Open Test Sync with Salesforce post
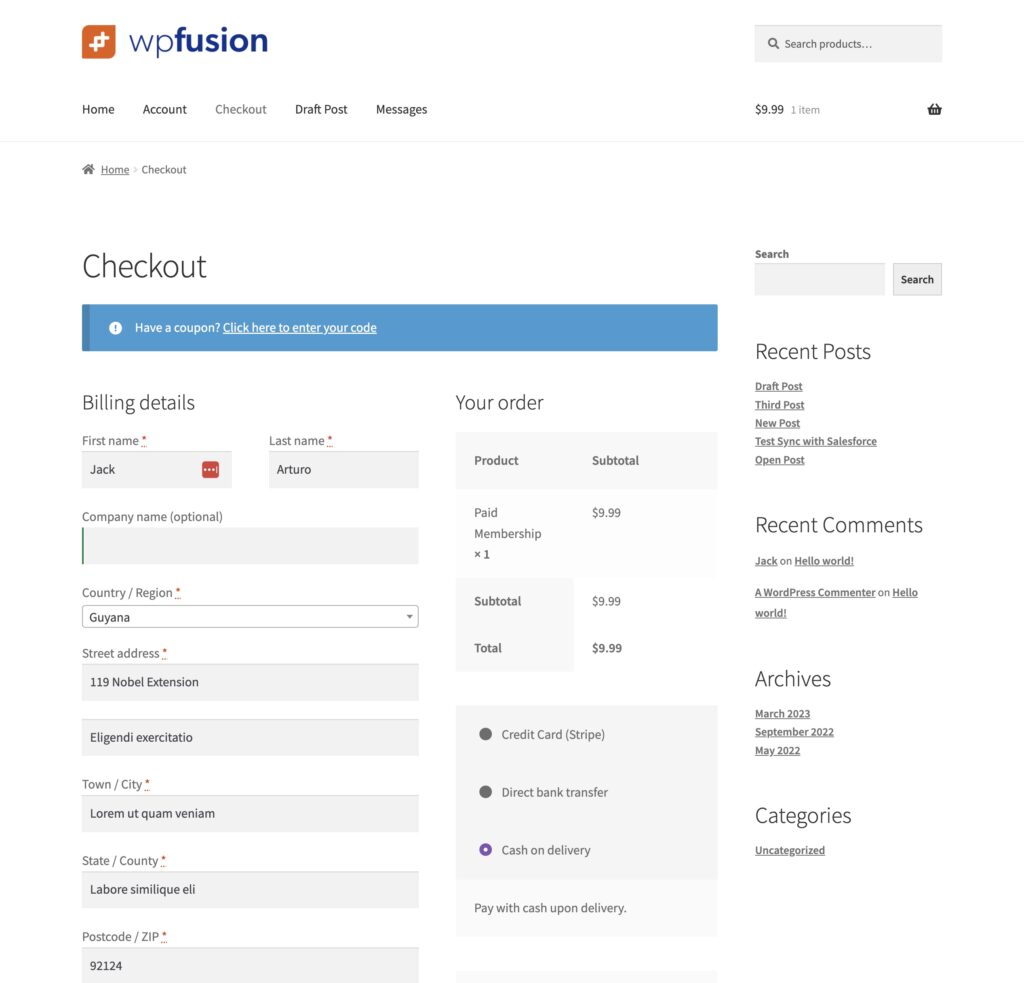This screenshot has width=1024, height=983. [816, 442]
